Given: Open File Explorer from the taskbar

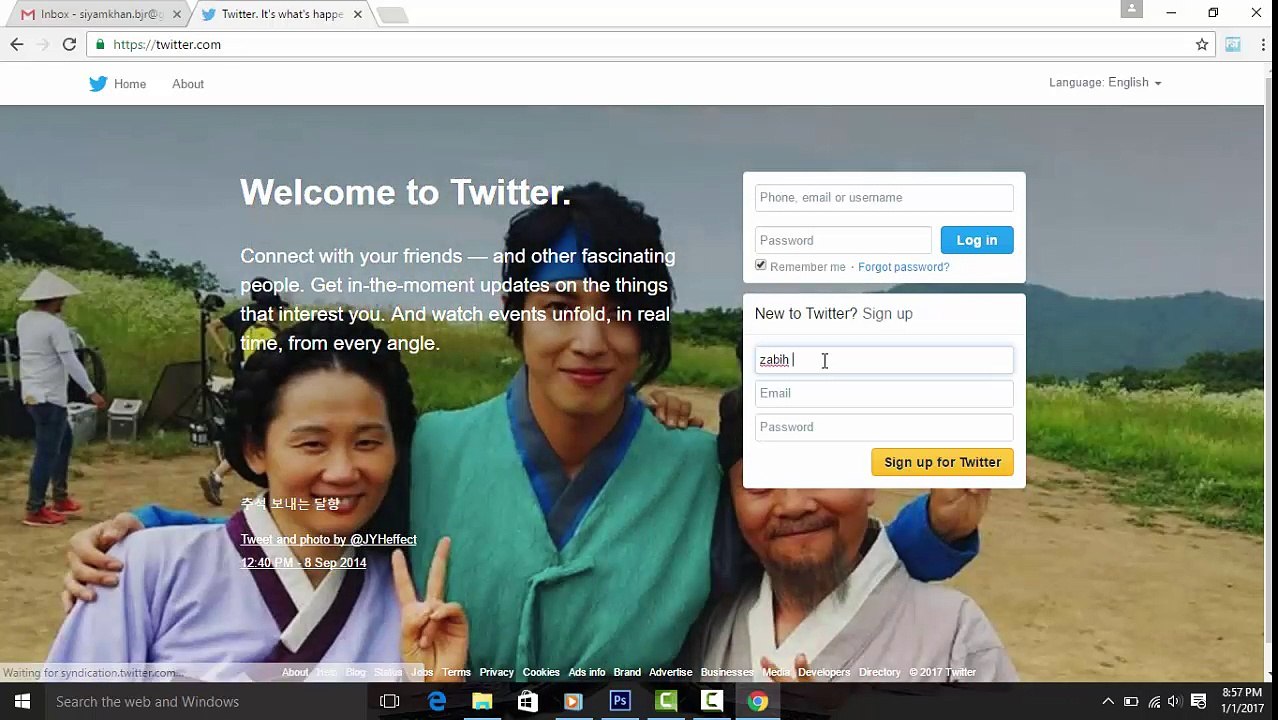Looking at the screenshot, I should click(x=482, y=701).
